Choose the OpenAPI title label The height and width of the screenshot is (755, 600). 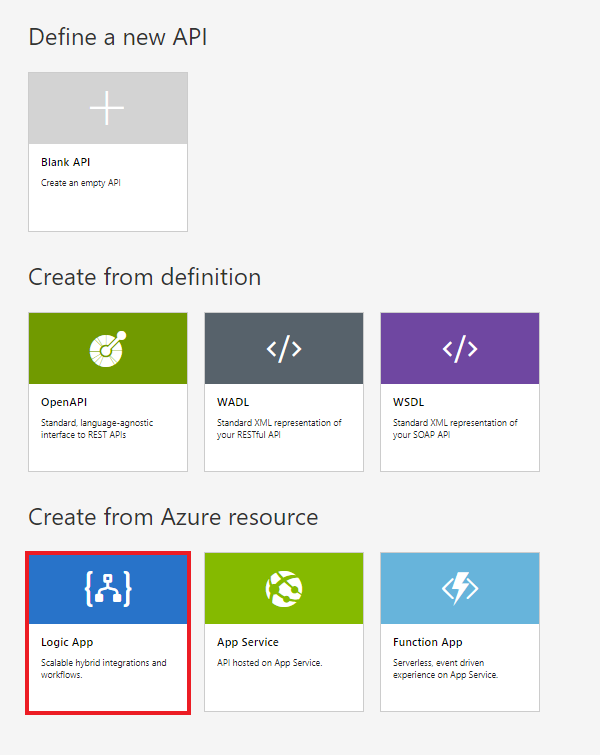coord(63,402)
